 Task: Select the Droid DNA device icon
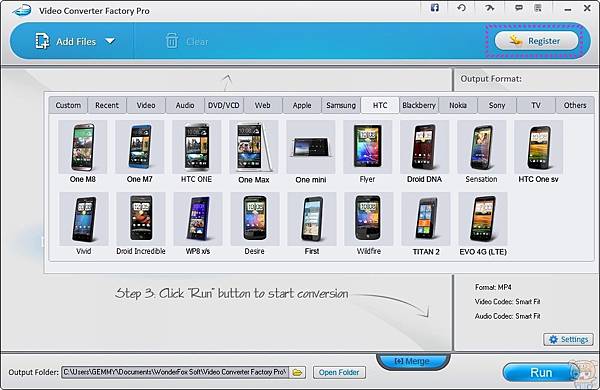pyautogui.click(x=424, y=147)
